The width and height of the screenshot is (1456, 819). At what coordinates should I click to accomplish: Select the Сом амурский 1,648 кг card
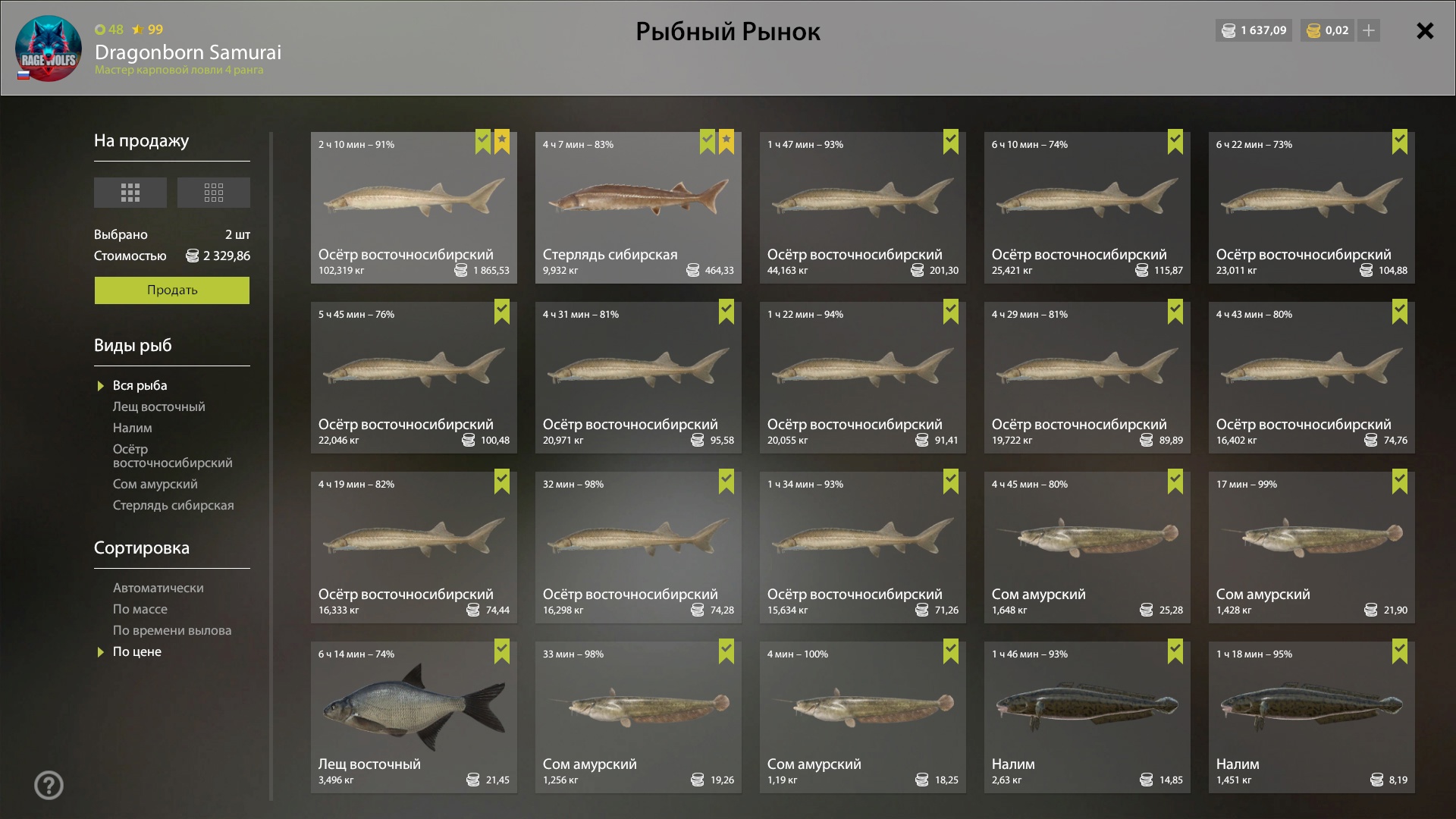click(1087, 548)
